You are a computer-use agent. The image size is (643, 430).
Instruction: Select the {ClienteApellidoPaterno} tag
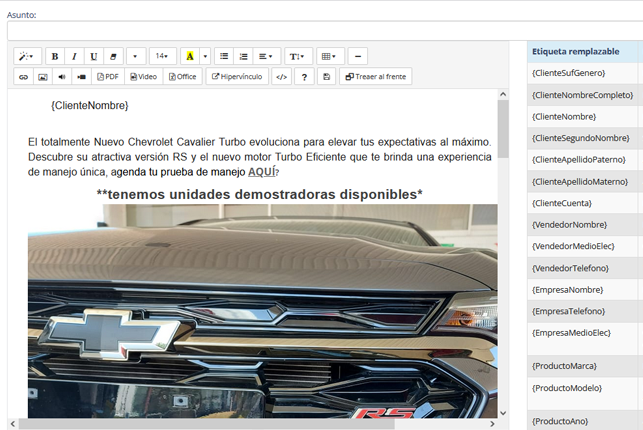579,160
